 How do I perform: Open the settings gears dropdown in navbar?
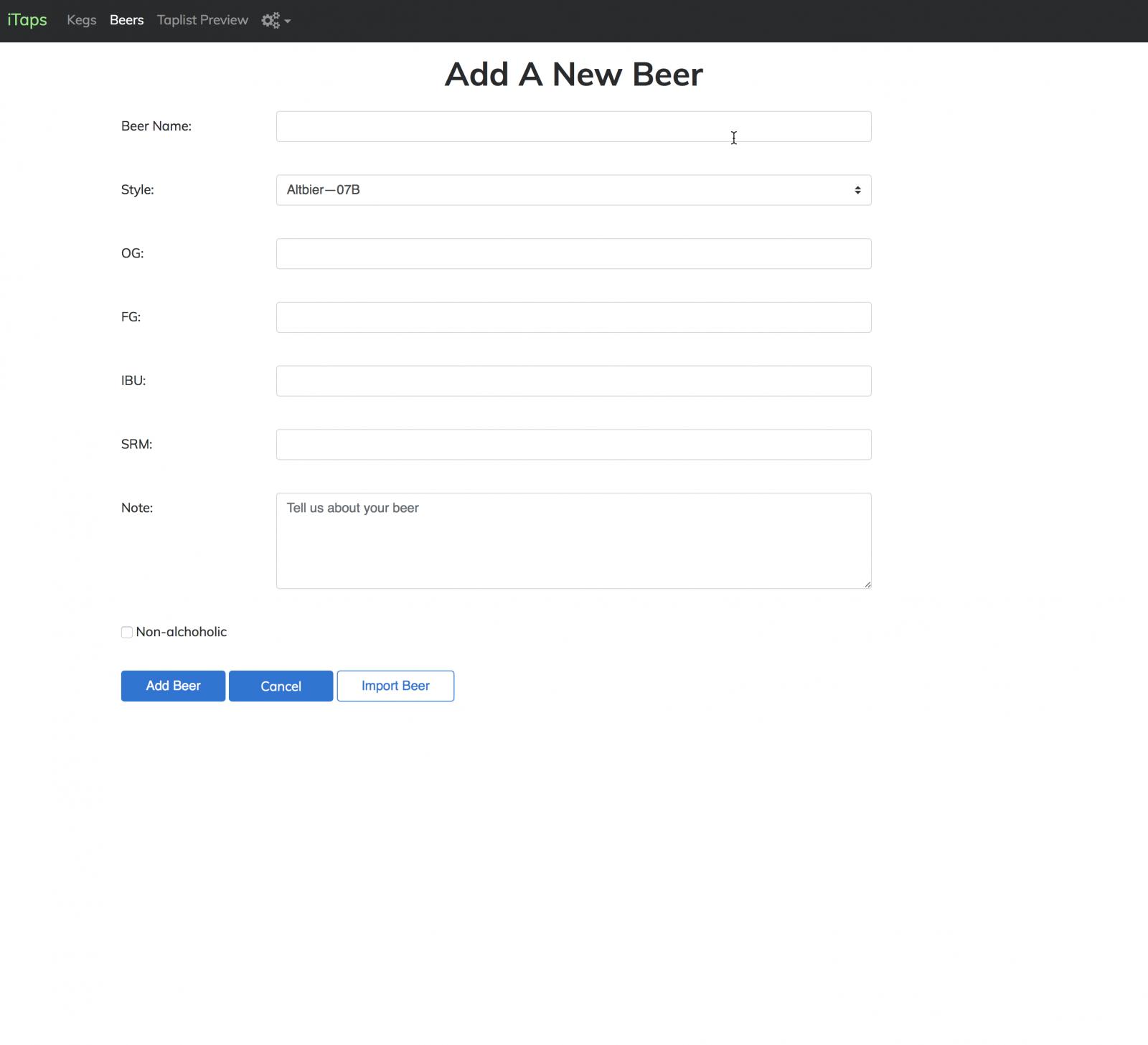276,21
